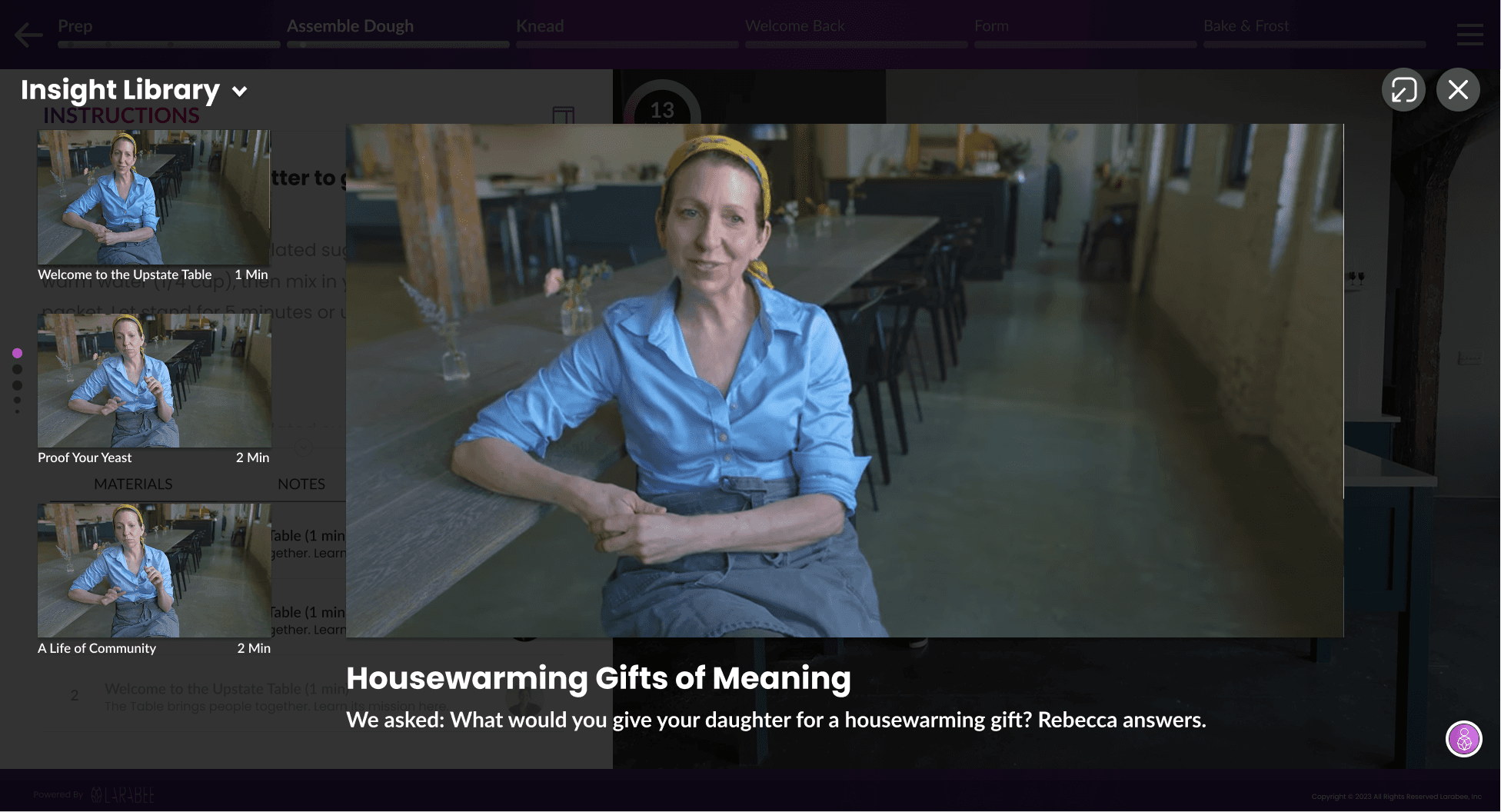Image resolution: width=1501 pixels, height=812 pixels.
Task: Open the Materials tab
Action: (133, 484)
